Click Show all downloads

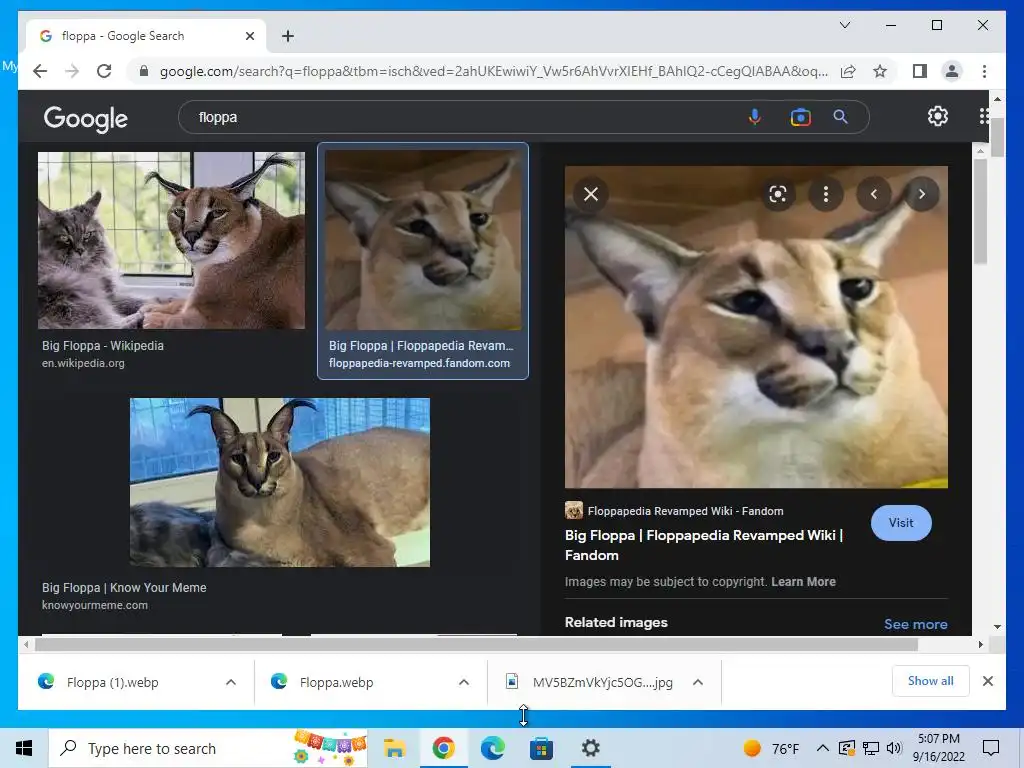pos(931,680)
